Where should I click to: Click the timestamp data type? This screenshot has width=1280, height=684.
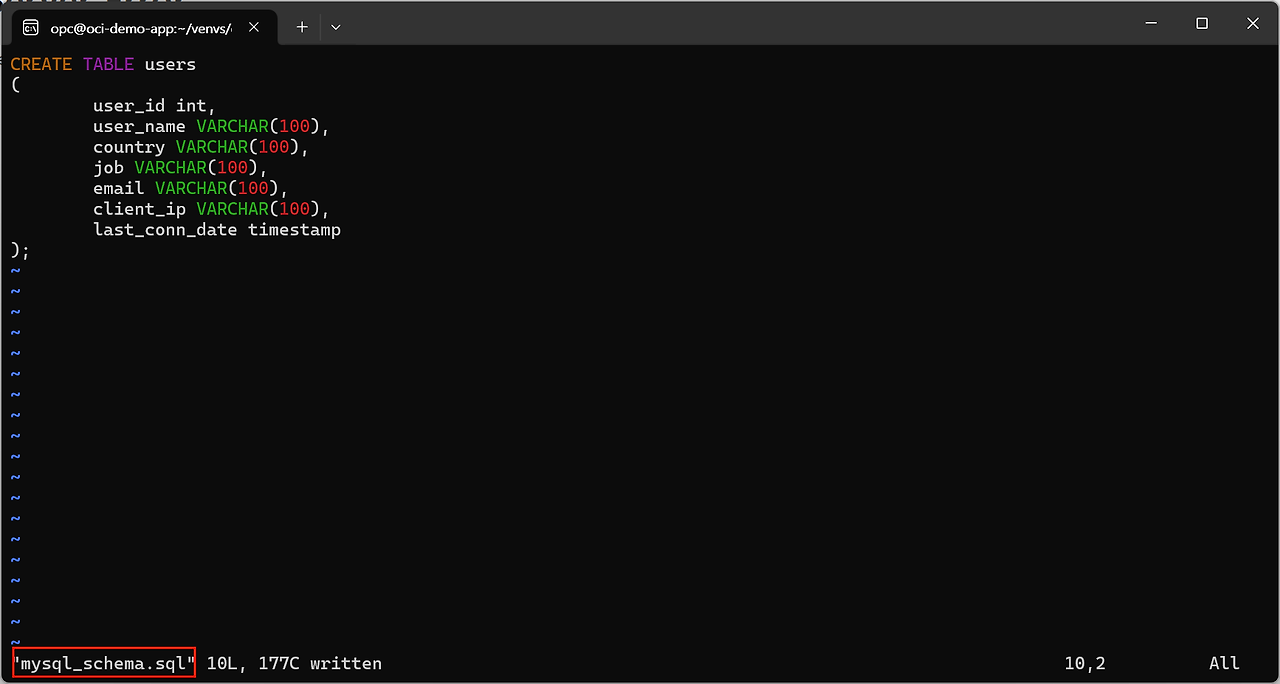[x=295, y=230]
